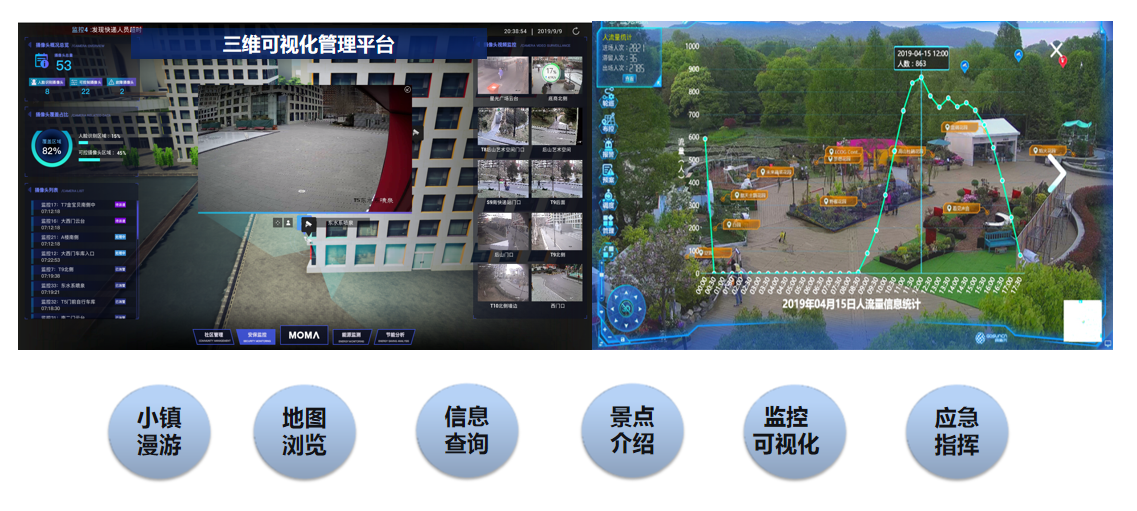Click the 应急指挥 round button
Screen dimensions: 1137x511
click(956, 431)
